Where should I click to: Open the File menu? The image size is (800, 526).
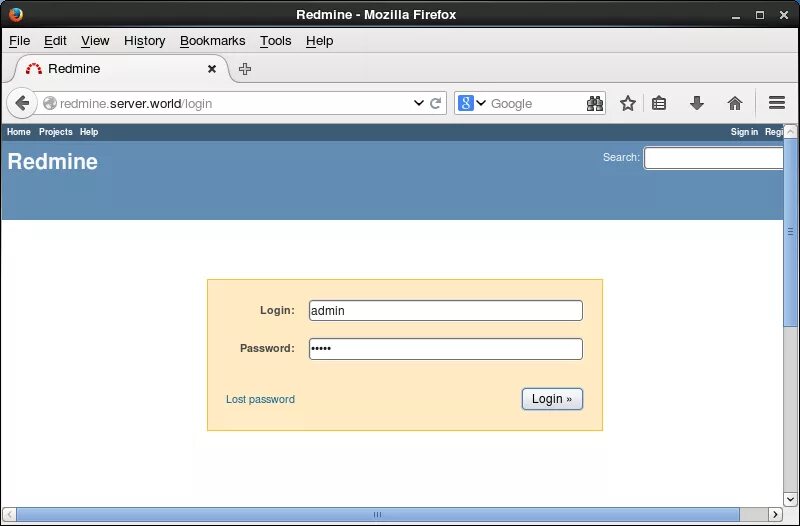(19, 41)
